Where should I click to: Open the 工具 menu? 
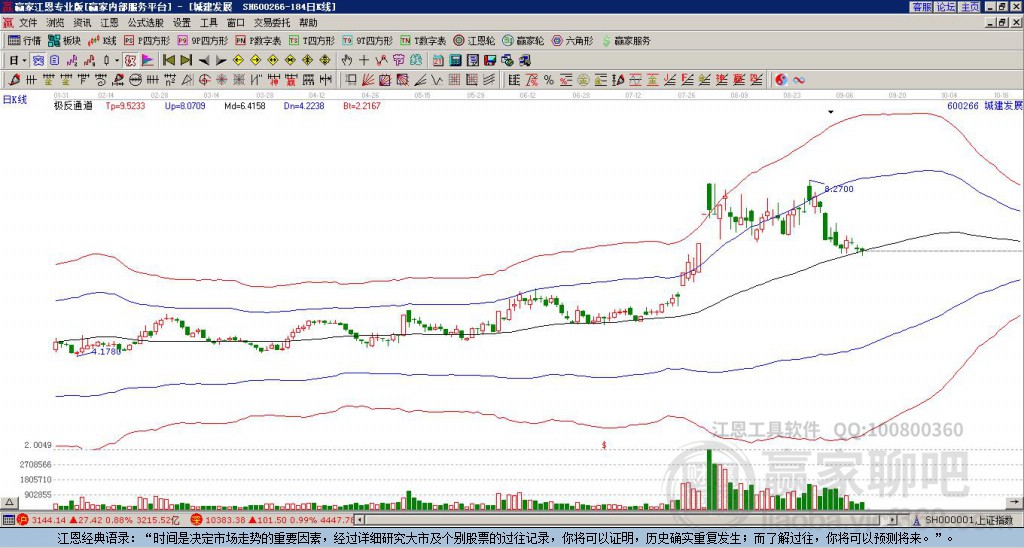208,23
